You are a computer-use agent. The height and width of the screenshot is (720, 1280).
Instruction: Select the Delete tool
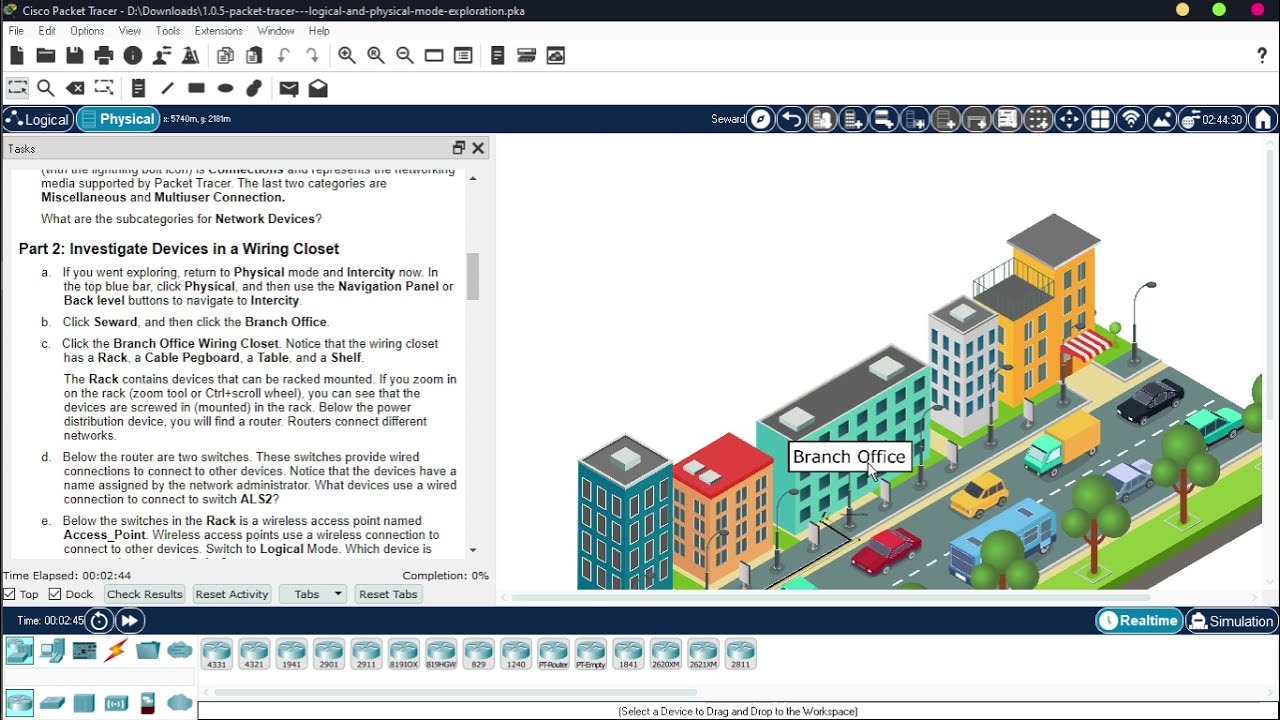click(x=75, y=88)
